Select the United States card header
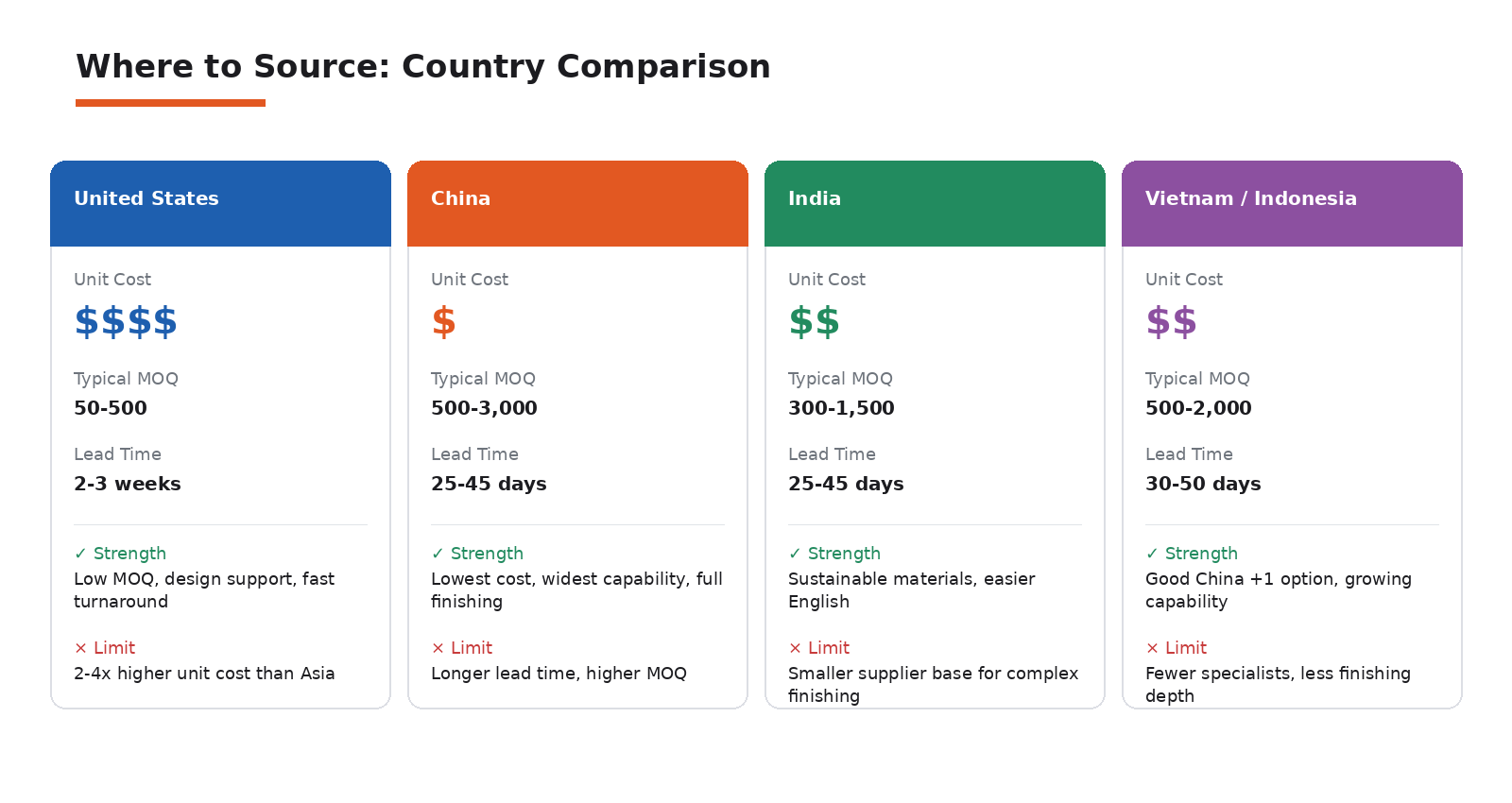The image size is (1512, 803). [x=220, y=203]
